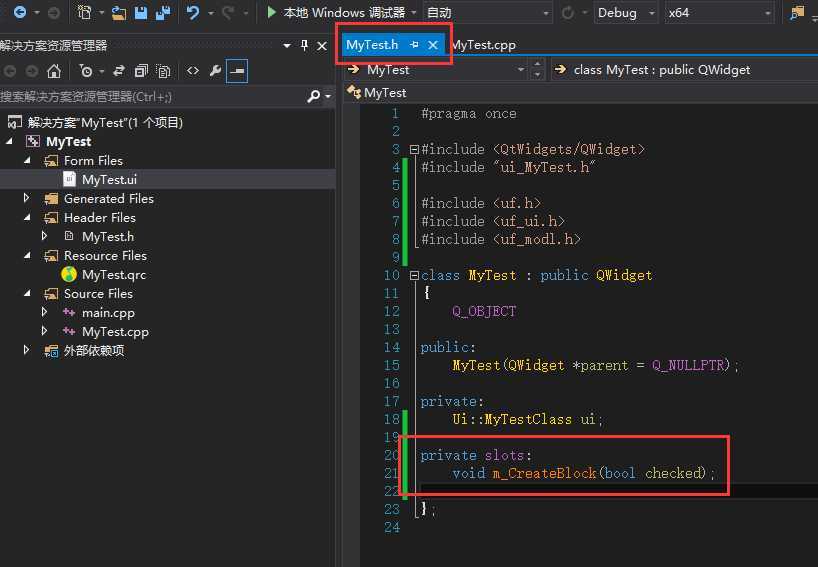Click the text 'Ui::MyTestClass ui;' on line 18

click(527, 419)
